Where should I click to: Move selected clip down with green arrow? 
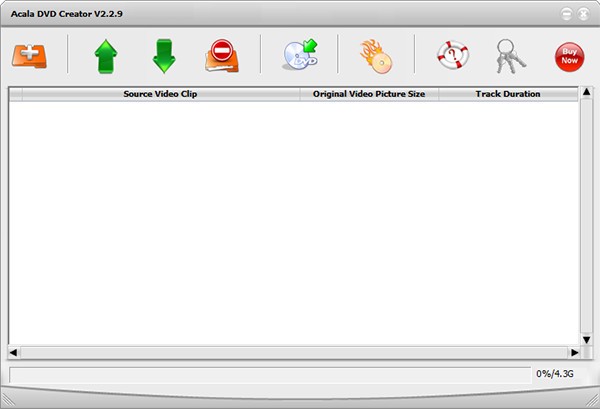164,56
